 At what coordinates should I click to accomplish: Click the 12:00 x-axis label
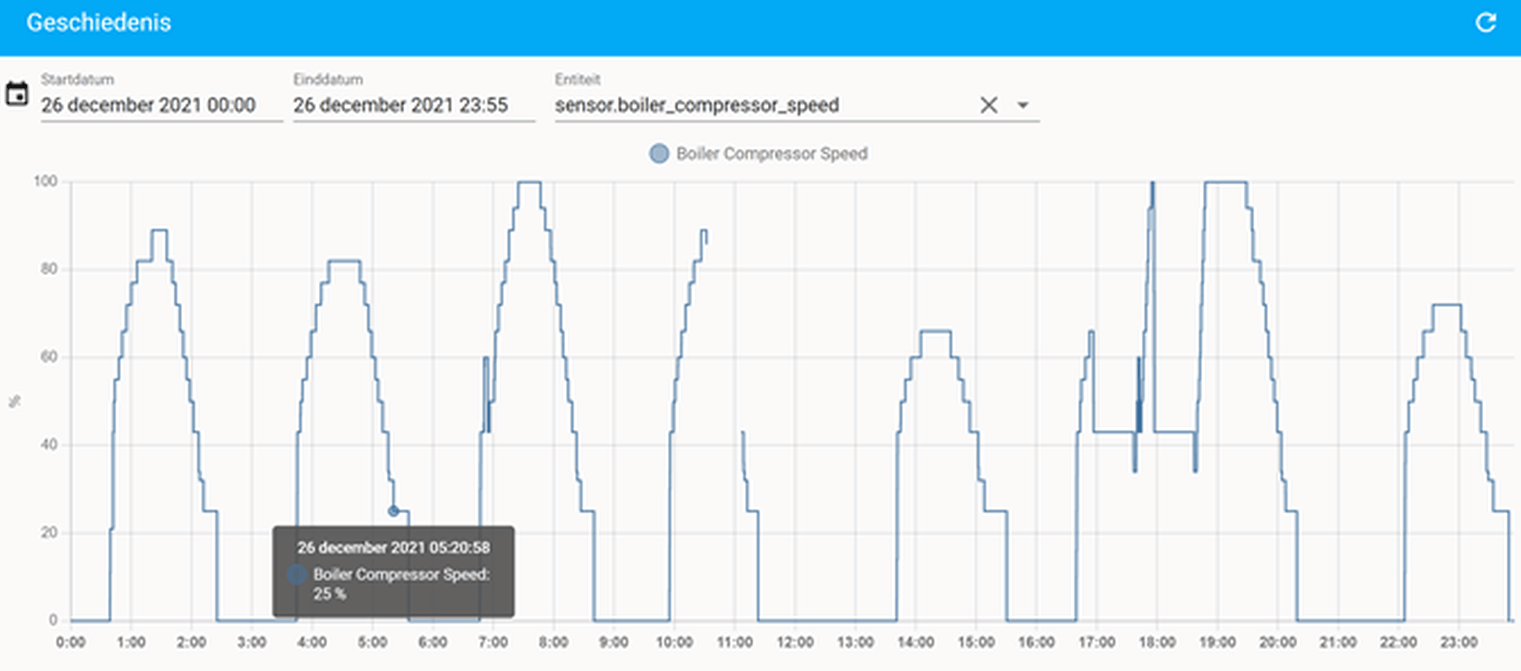[795, 642]
